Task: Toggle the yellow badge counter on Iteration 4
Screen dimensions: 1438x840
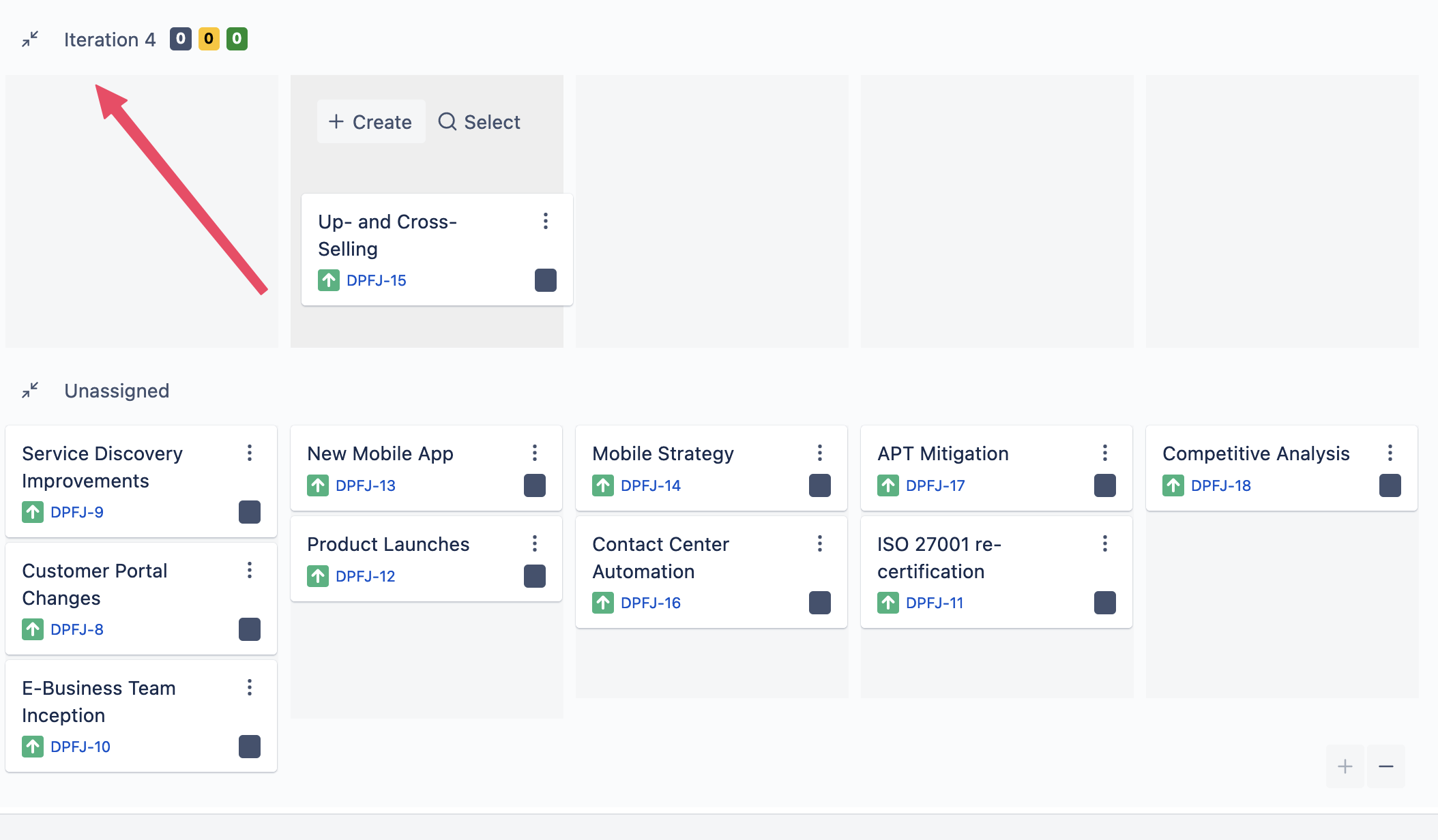Action: tap(209, 38)
